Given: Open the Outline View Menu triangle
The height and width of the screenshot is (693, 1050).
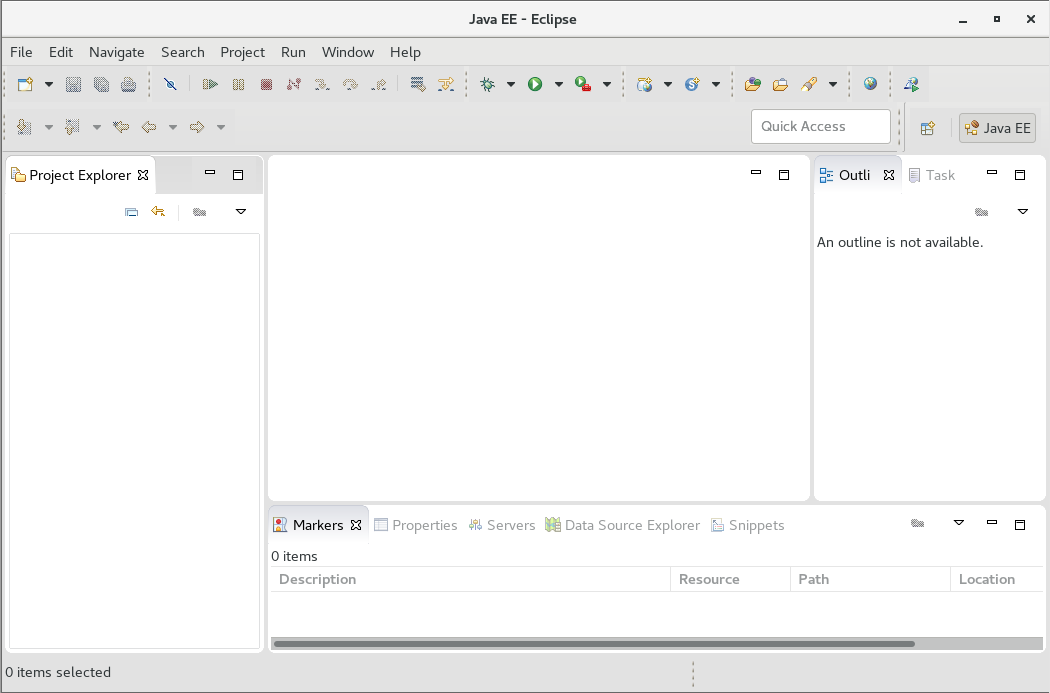Looking at the screenshot, I should click(1023, 212).
